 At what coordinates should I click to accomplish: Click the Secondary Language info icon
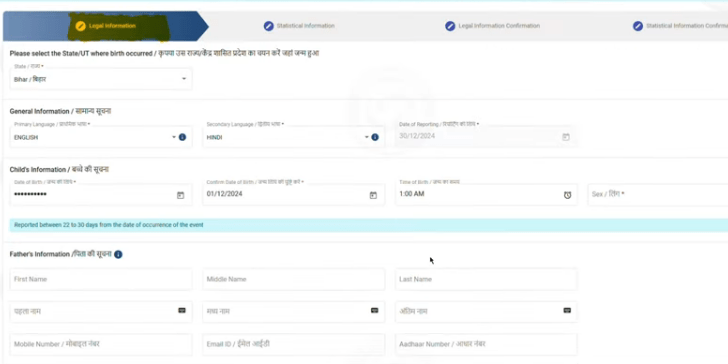pyautogui.click(x=375, y=137)
